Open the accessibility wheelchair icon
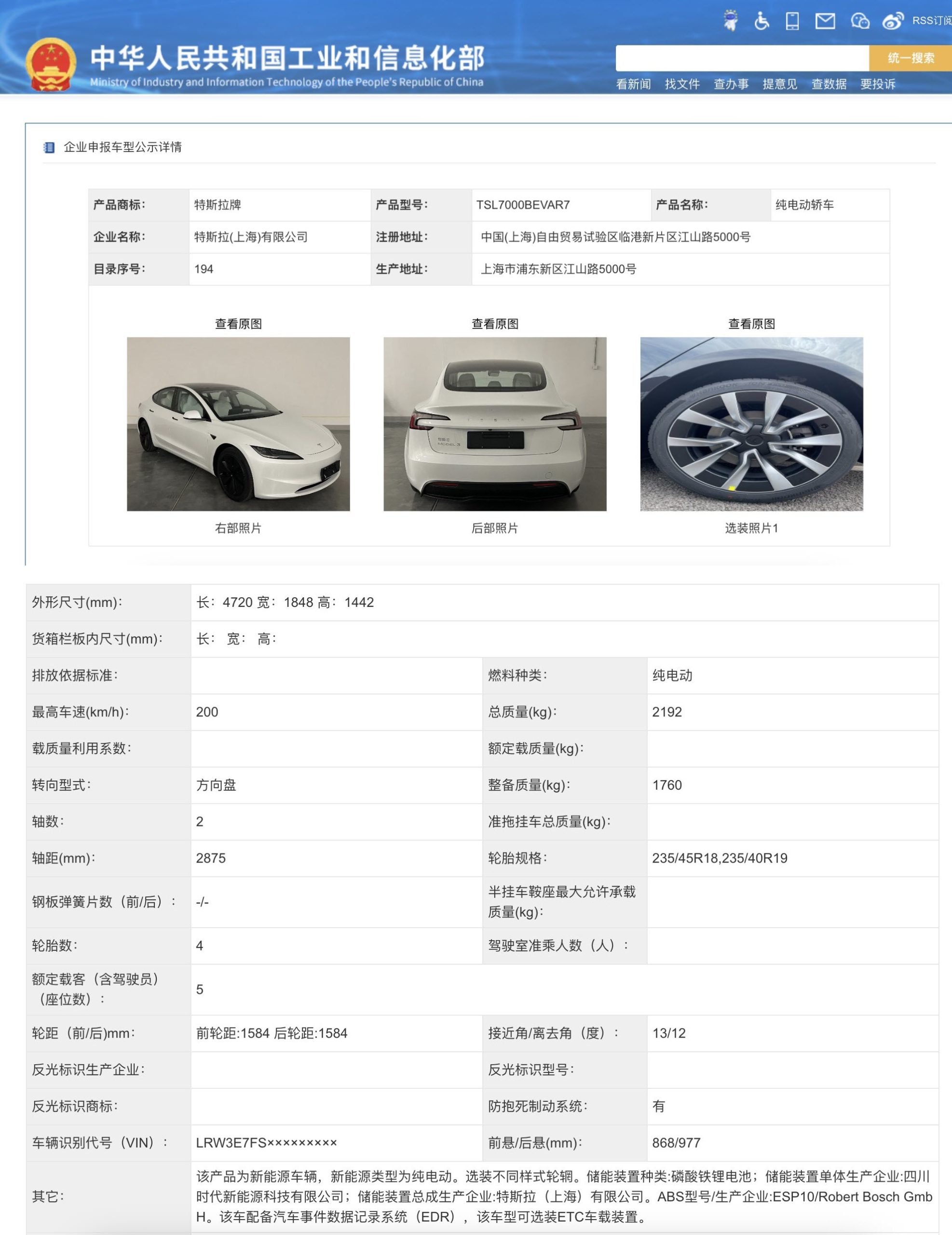 tap(762, 21)
